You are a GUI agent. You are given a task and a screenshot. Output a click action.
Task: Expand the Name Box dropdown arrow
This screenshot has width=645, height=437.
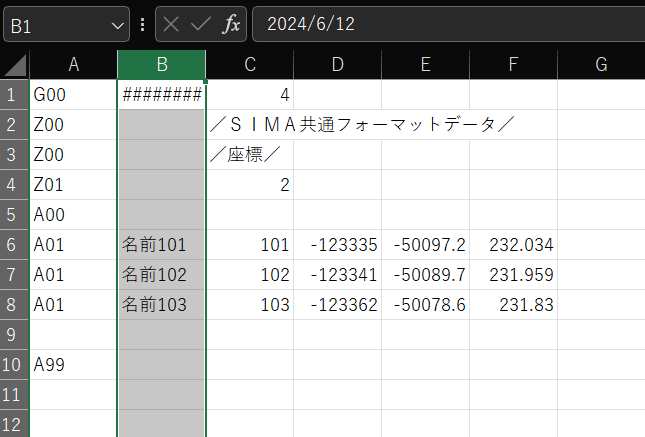[119, 24]
